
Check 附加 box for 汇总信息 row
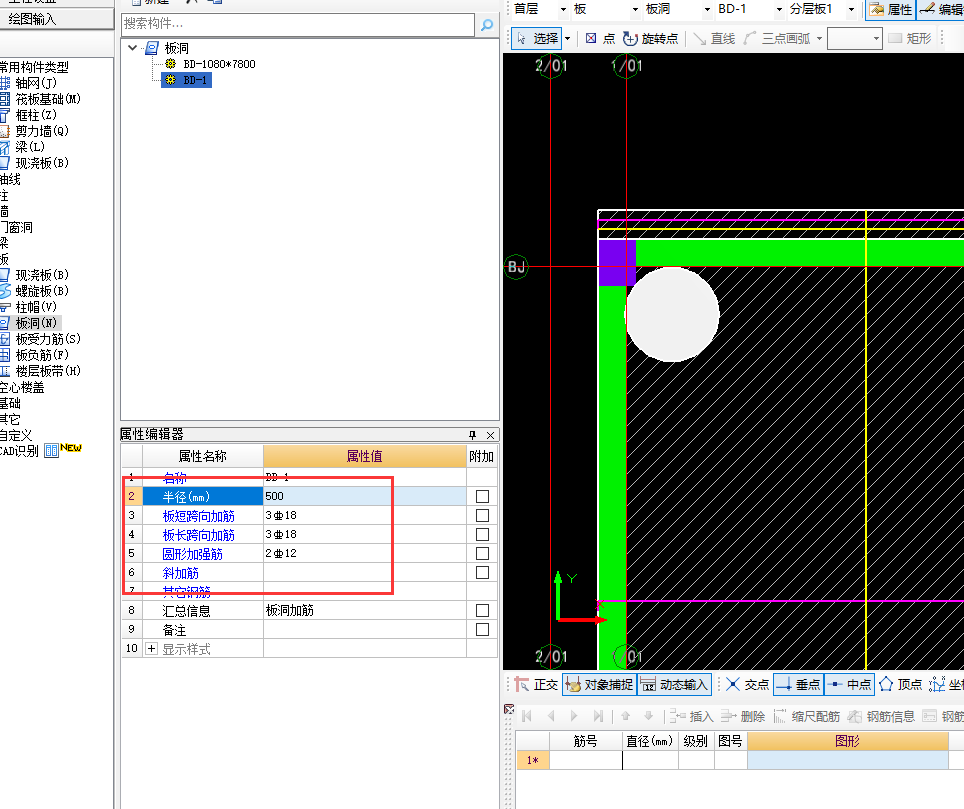(483, 610)
